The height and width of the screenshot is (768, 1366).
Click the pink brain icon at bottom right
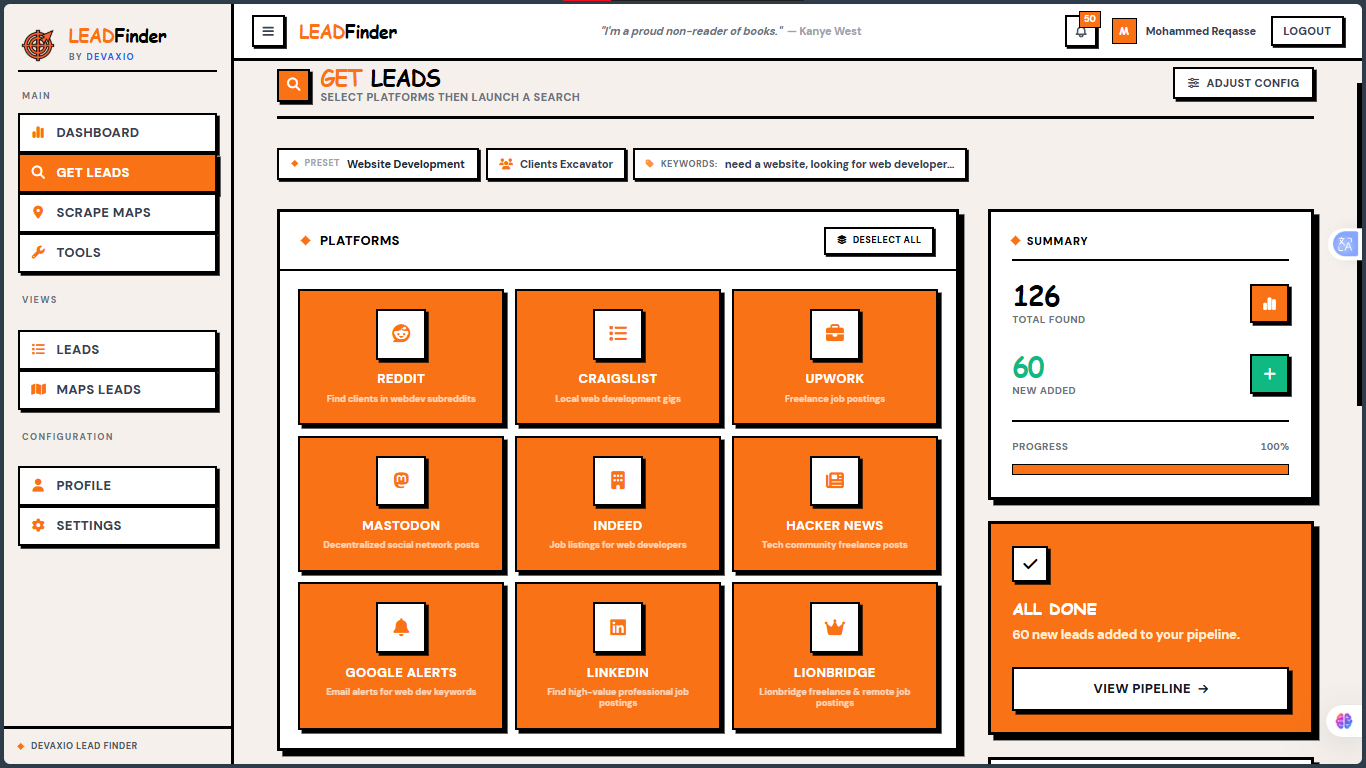(1343, 720)
